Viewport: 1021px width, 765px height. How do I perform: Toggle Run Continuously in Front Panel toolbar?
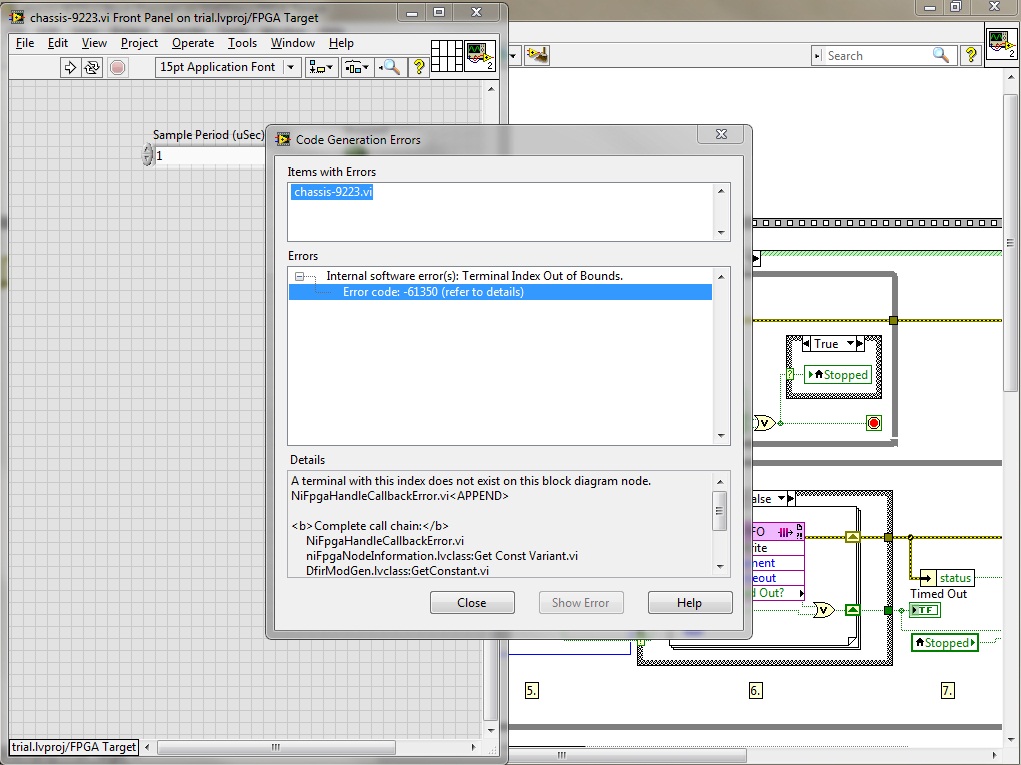click(92, 67)
